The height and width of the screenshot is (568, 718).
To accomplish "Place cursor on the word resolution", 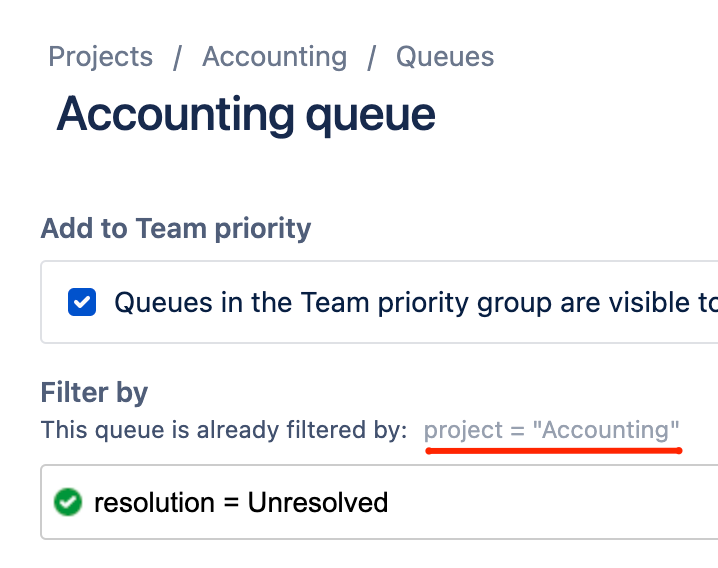I will [154, 502].
